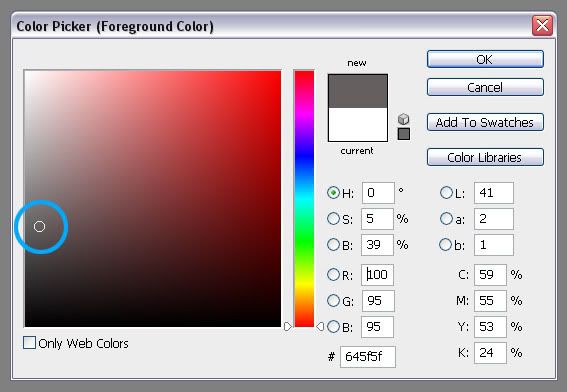Click the H hue degree field
This screenshot has width=567, height=392.
[378, 193]
